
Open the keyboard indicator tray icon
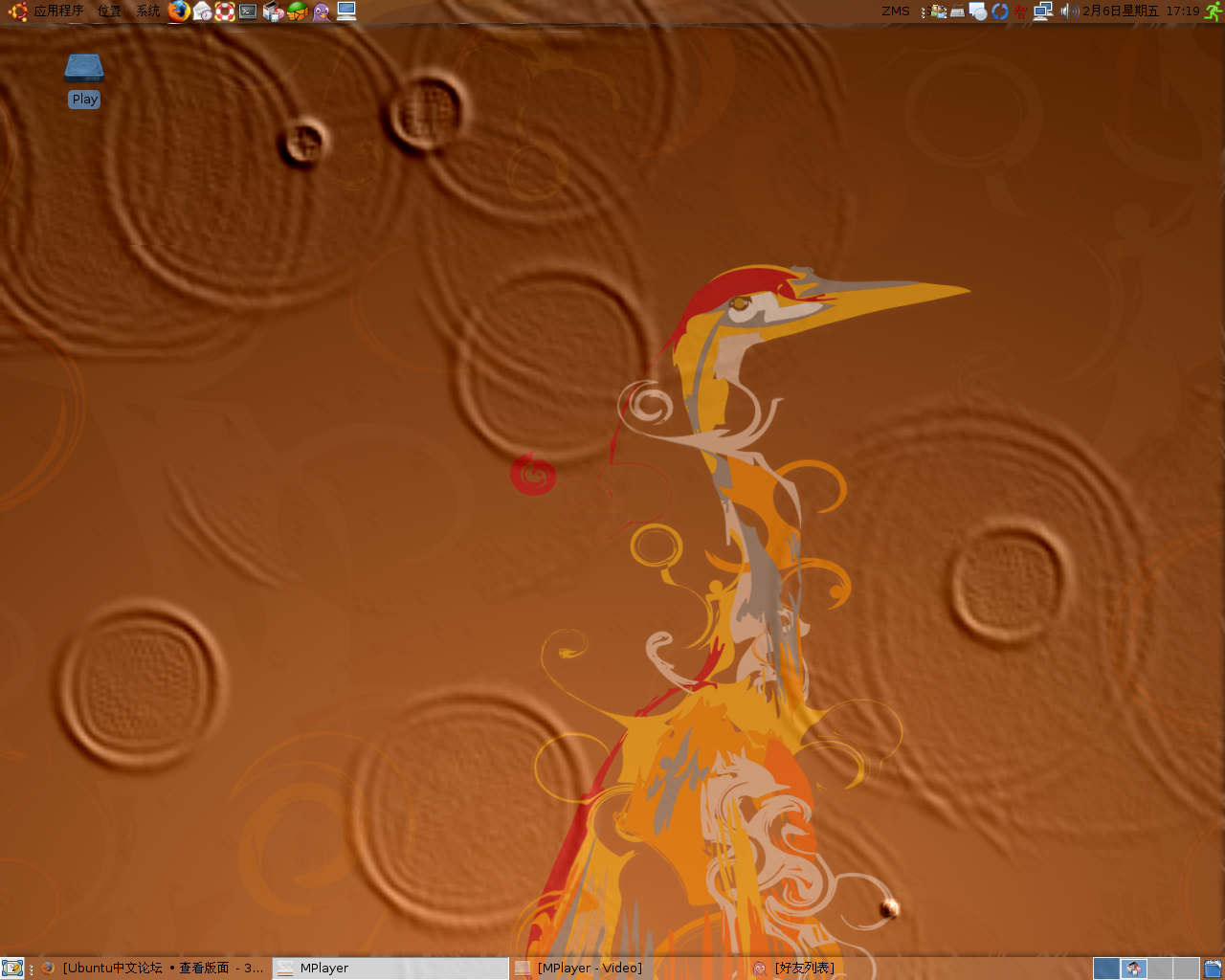click(957, 11)
